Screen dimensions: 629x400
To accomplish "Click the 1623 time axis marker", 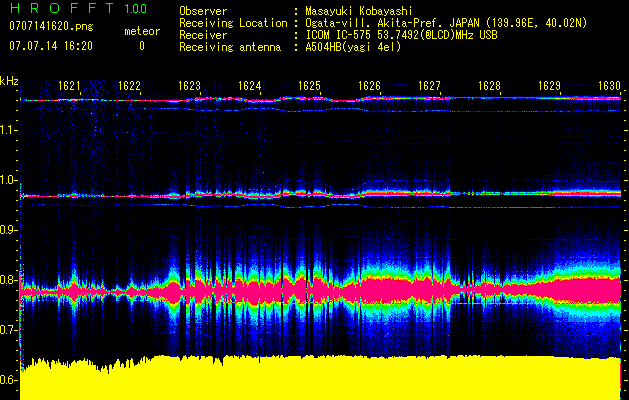I will [189, 86].
